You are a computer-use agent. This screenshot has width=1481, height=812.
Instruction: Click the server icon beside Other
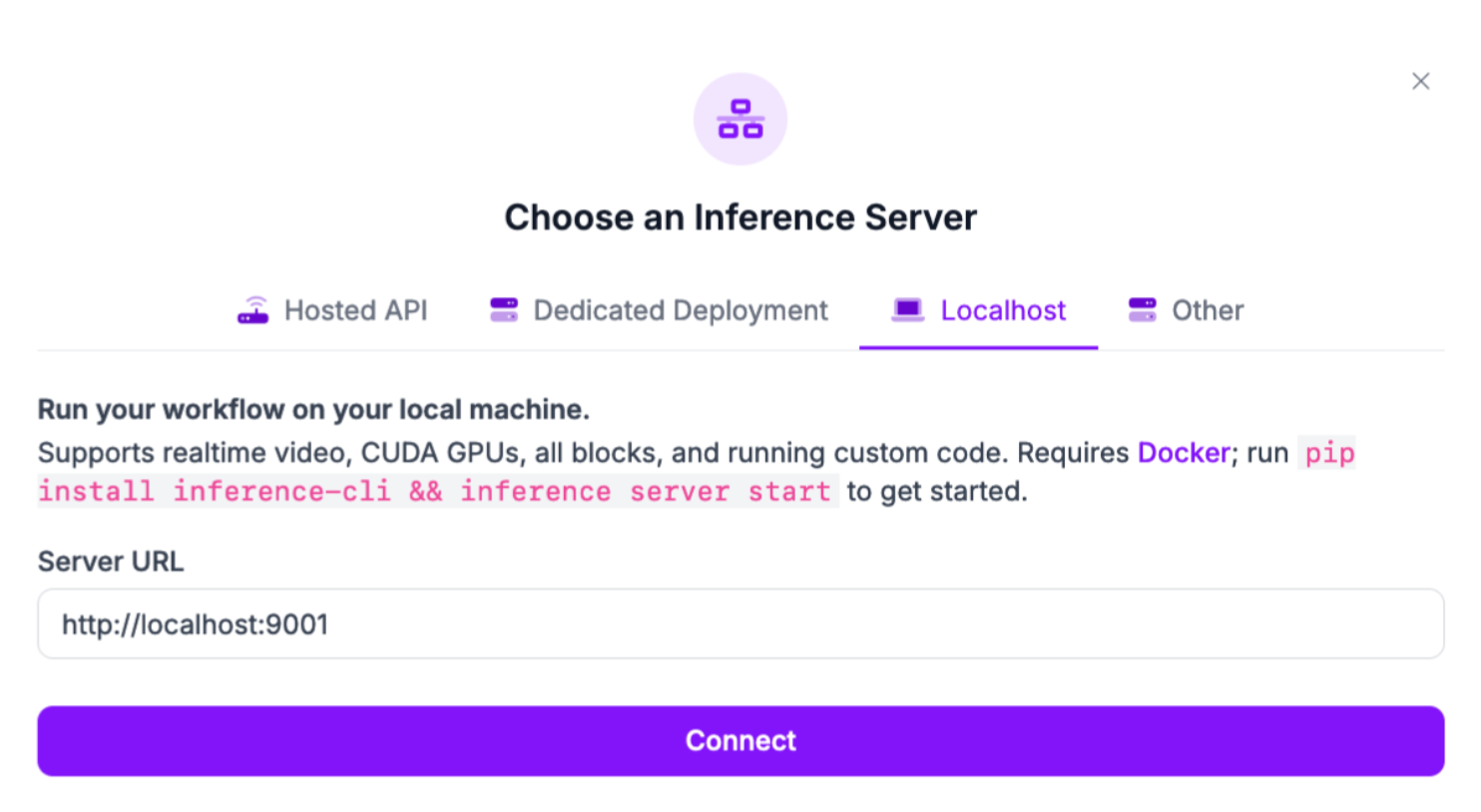[1142, 310]
